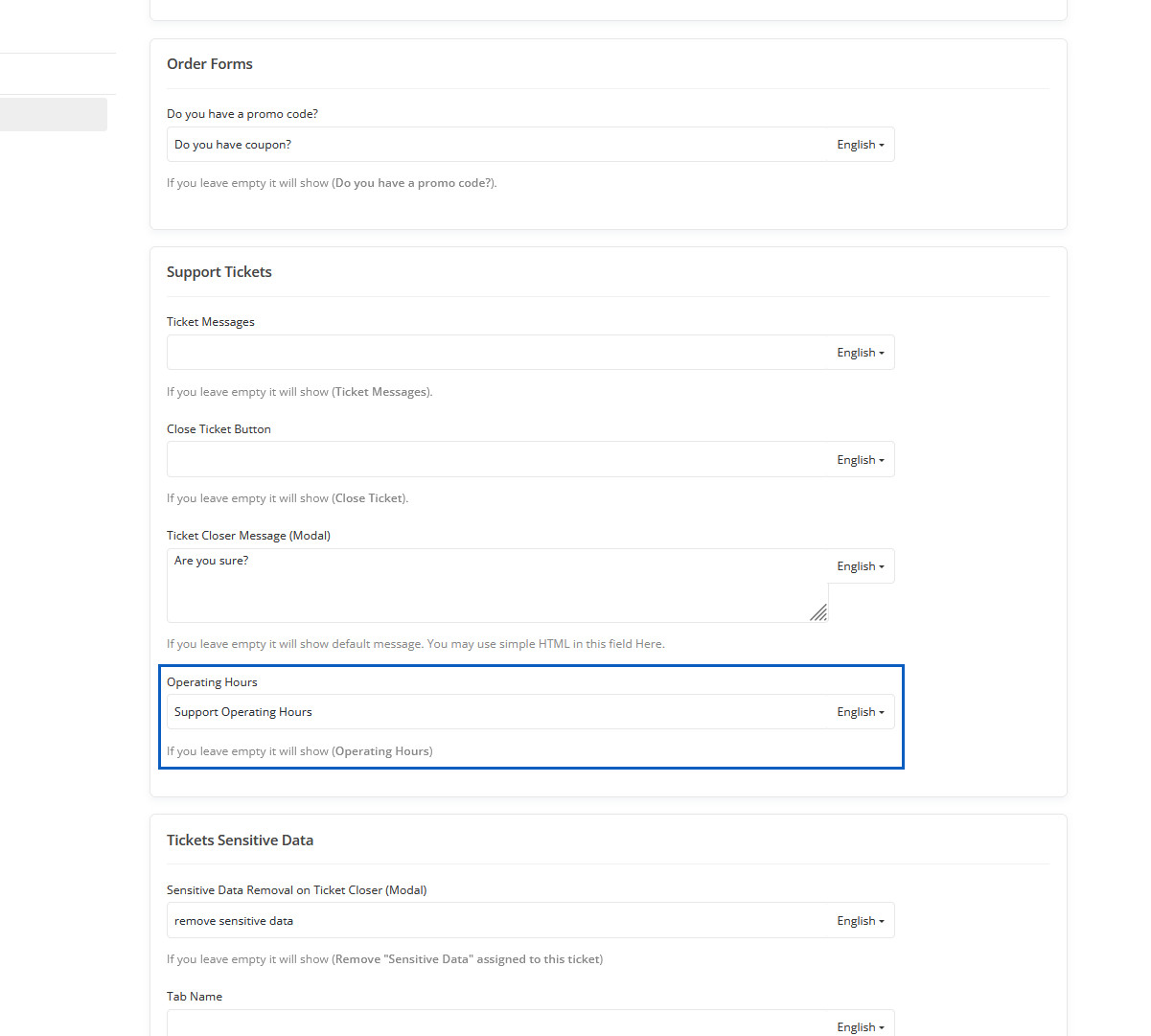
Task: Click the Tab Name field label
Action: 195,997
